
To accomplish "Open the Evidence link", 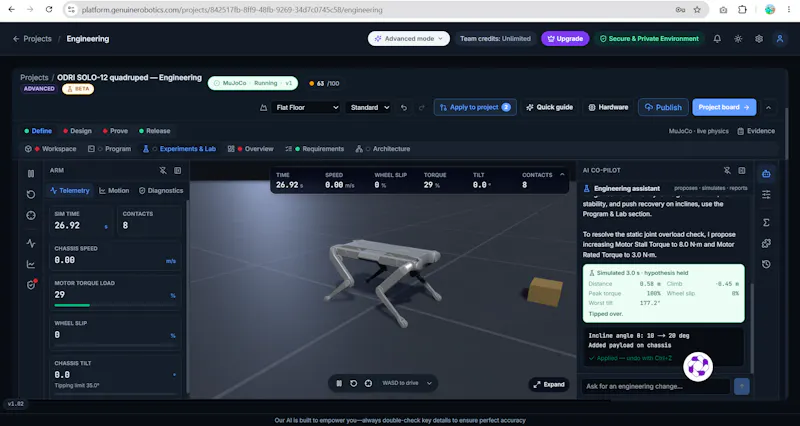I will [756, 131].
